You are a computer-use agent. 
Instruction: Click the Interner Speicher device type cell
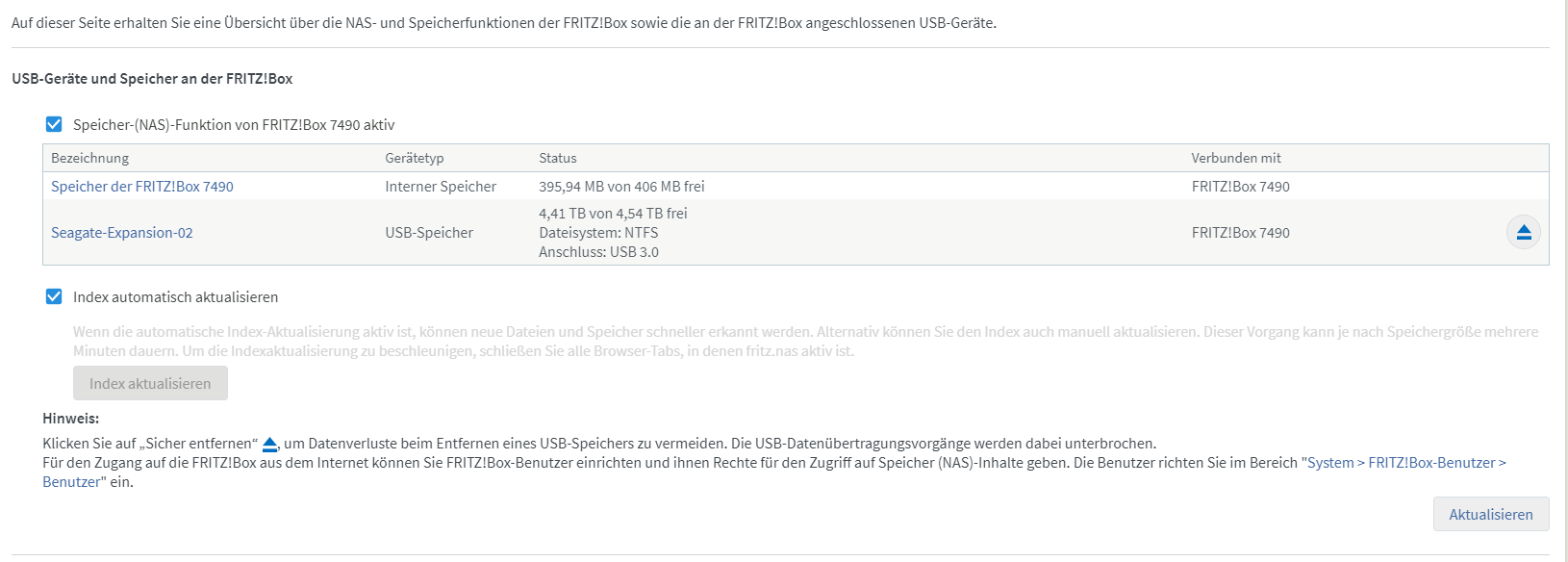441,187
